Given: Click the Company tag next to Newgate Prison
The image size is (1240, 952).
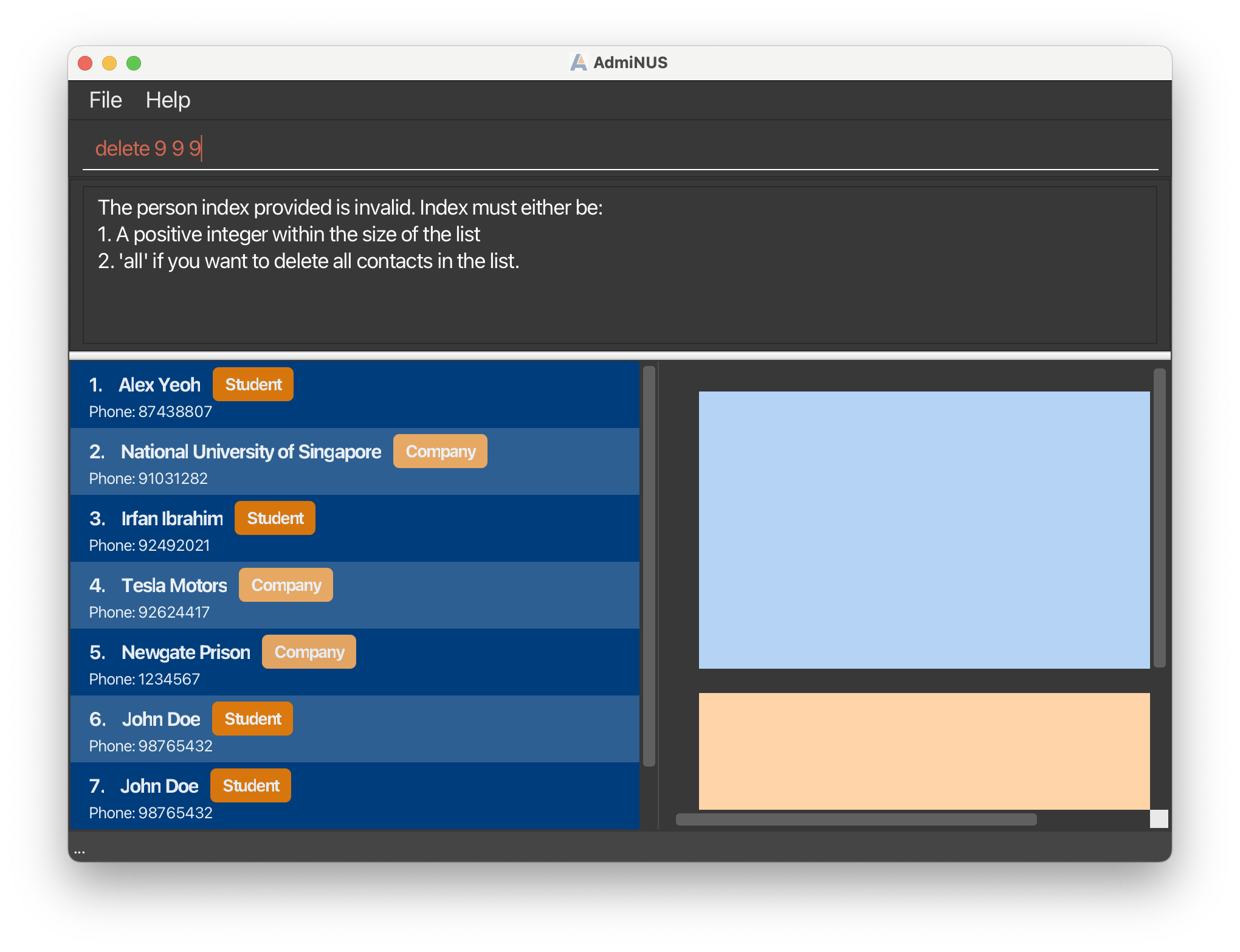Looking at the screenshot, I should pyautogui.click(x=309, y=652).
